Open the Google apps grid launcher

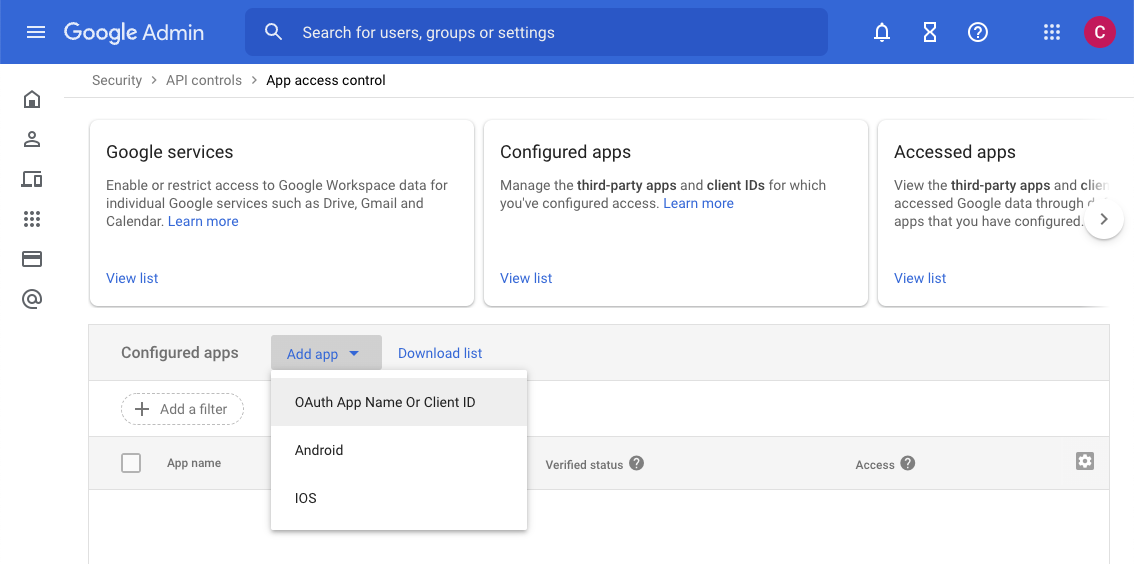click(x=1052, y=33)
